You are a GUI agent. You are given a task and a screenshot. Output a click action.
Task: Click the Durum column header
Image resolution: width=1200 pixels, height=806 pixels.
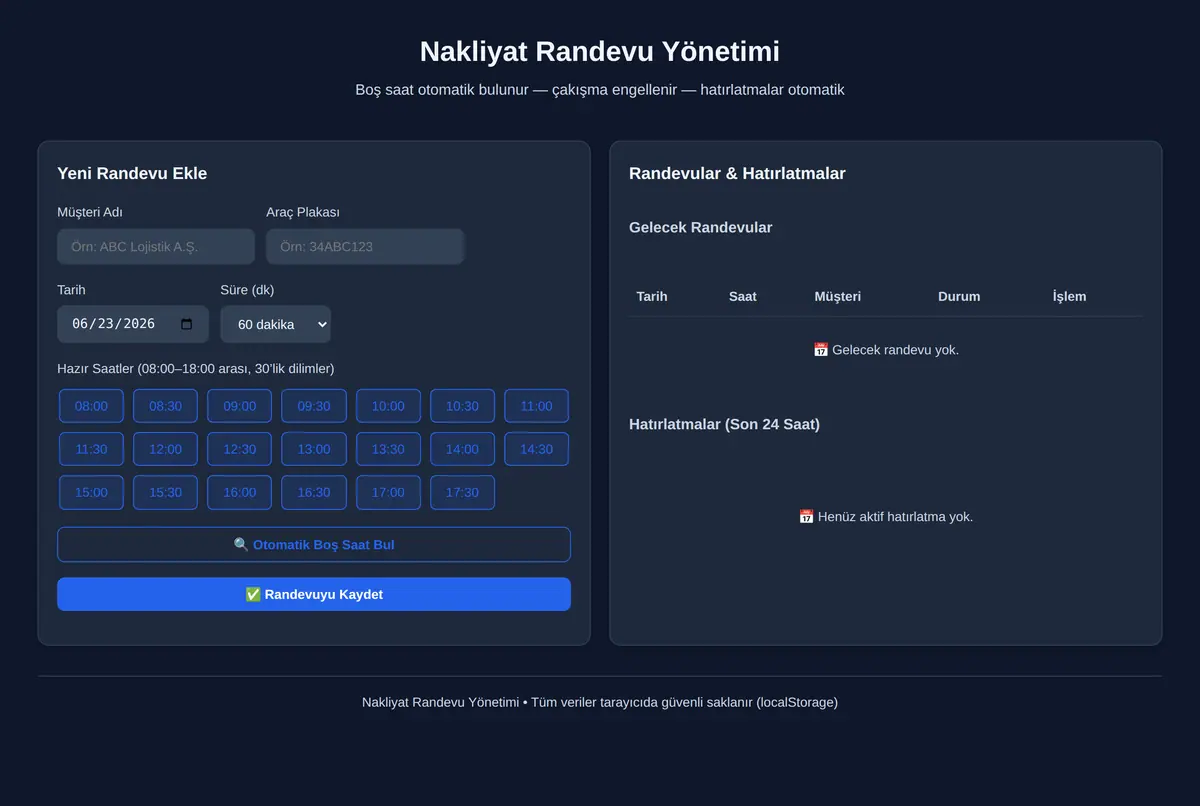click(x=959, y=296)
